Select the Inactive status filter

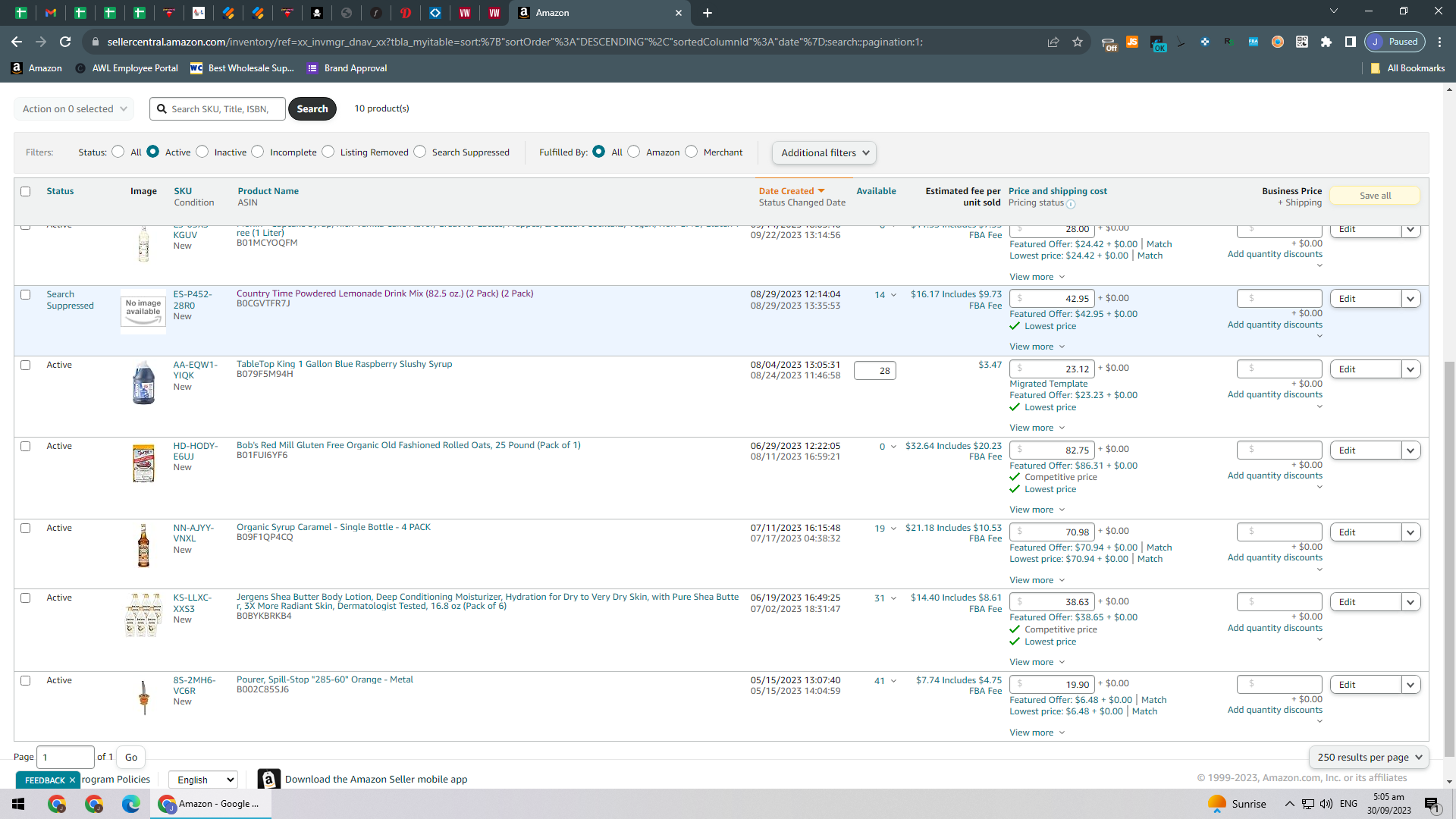pos(202,152)
